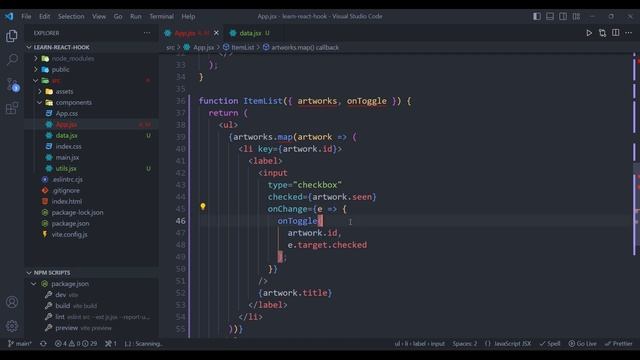This screenshot has height=360, width=640.
Task: Open the Source Control view
Action: click(12, 84)
